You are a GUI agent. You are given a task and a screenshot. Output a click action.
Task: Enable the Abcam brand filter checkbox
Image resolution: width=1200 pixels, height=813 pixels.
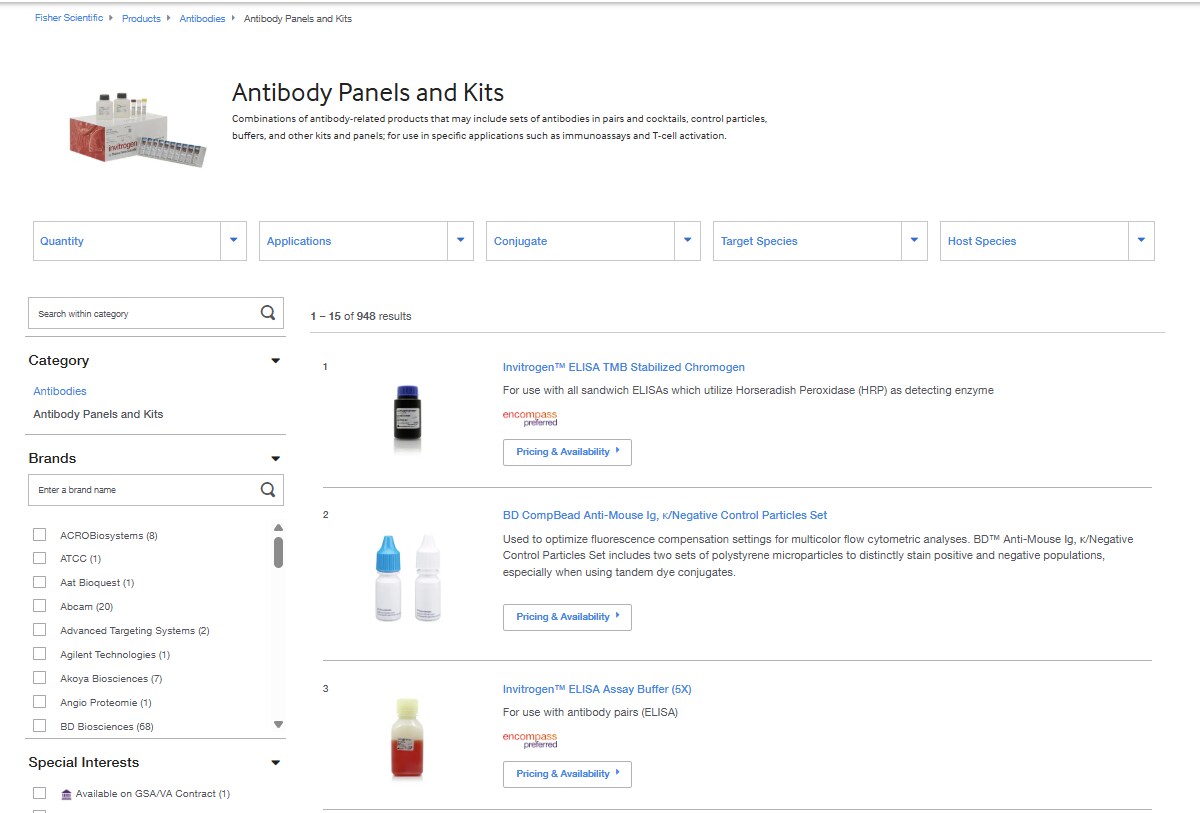click(39, 606)
